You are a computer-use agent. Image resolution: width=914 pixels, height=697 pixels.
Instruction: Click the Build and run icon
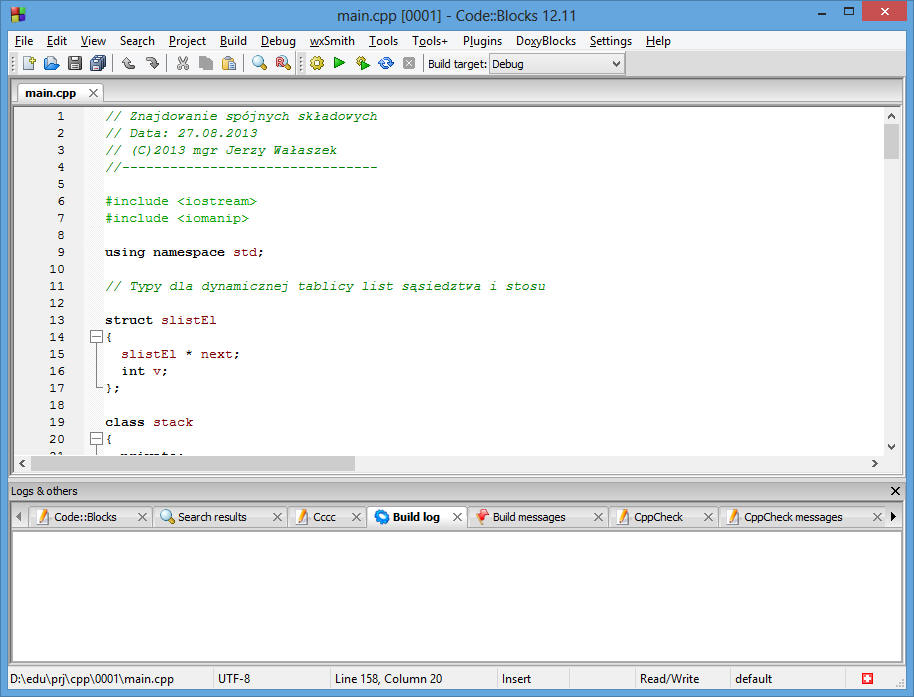(362, 64)
